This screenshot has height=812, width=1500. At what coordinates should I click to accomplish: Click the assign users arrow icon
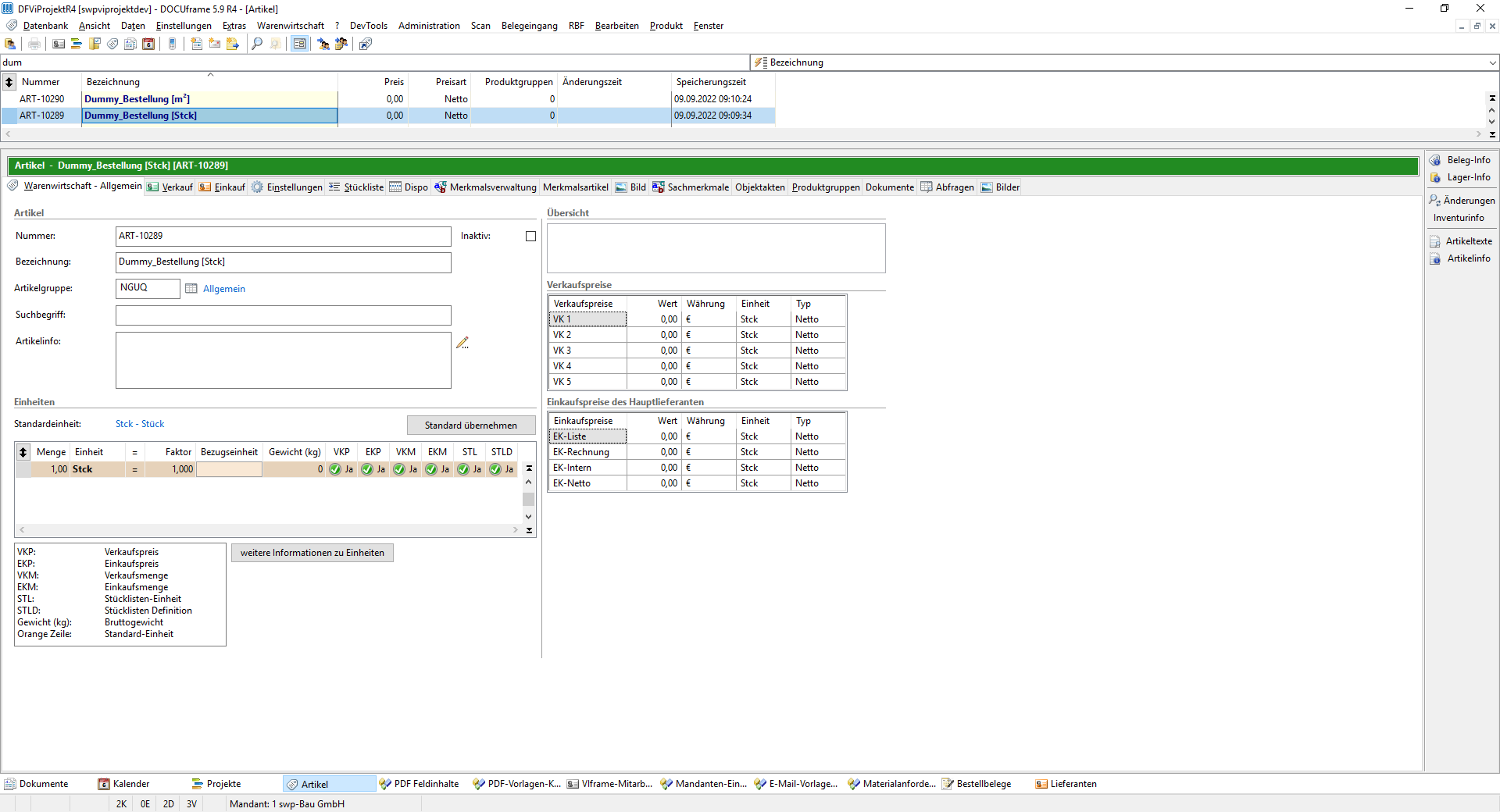(323, 44)
